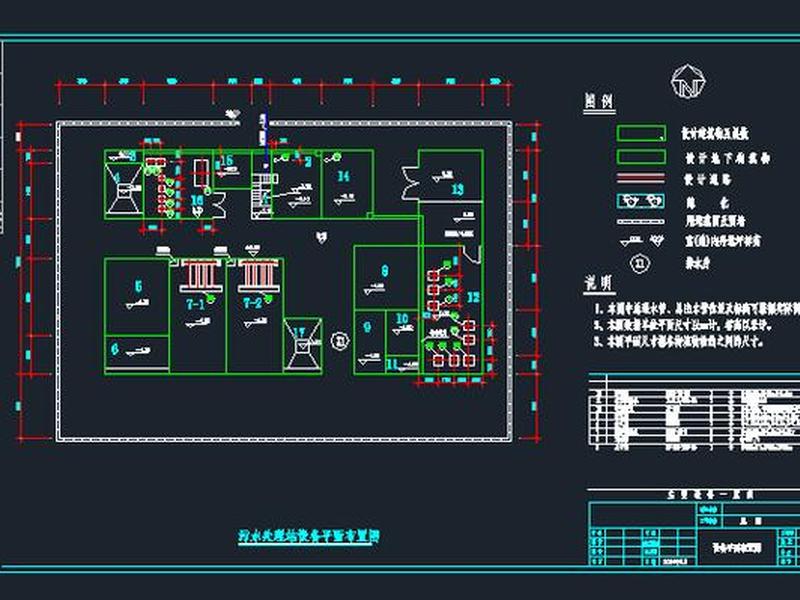Select the room label "6"

[x=115, y=349]
